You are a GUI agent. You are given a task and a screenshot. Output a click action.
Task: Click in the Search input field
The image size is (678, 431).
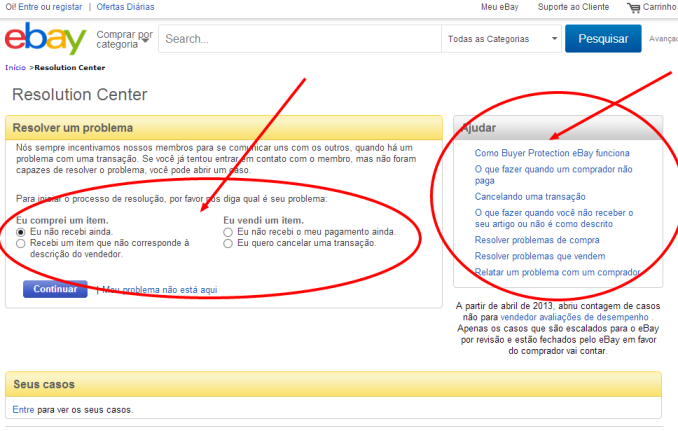click(x=300, y=39)
